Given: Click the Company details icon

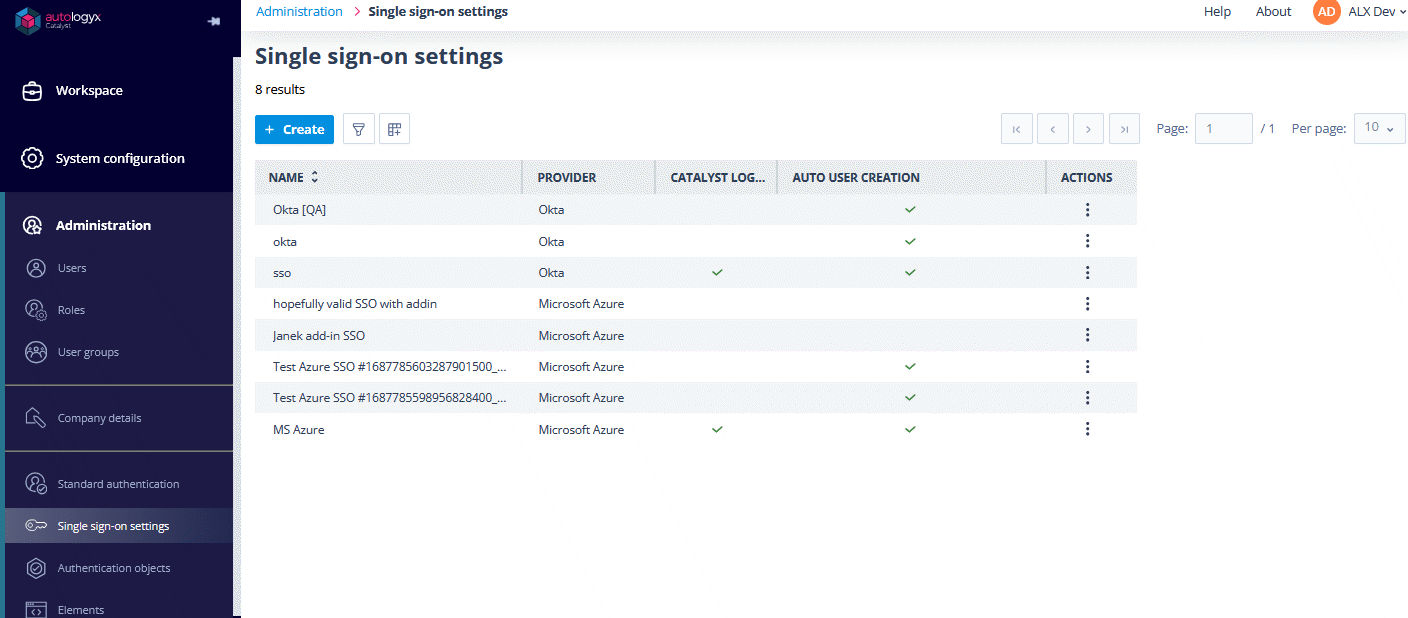Looking at the screenshot, I should pyautogui.click(x=36, y=418).
